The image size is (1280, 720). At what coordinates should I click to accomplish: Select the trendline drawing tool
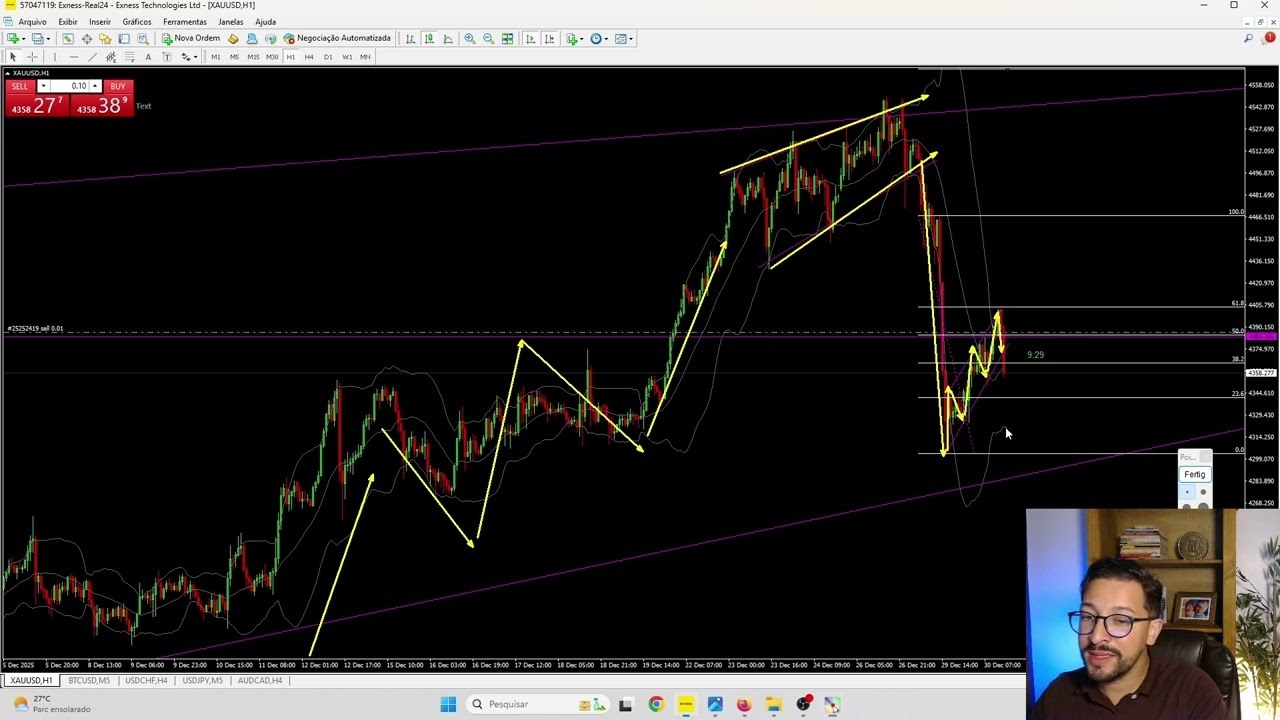click(92, 57)
